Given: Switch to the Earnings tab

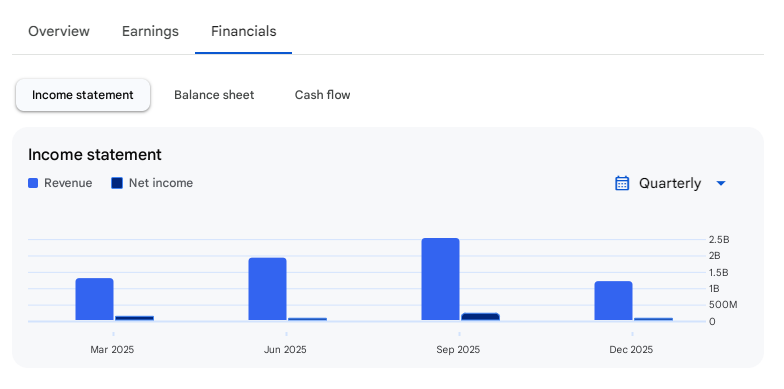Looking at the screenshot, I should [150, 32].
